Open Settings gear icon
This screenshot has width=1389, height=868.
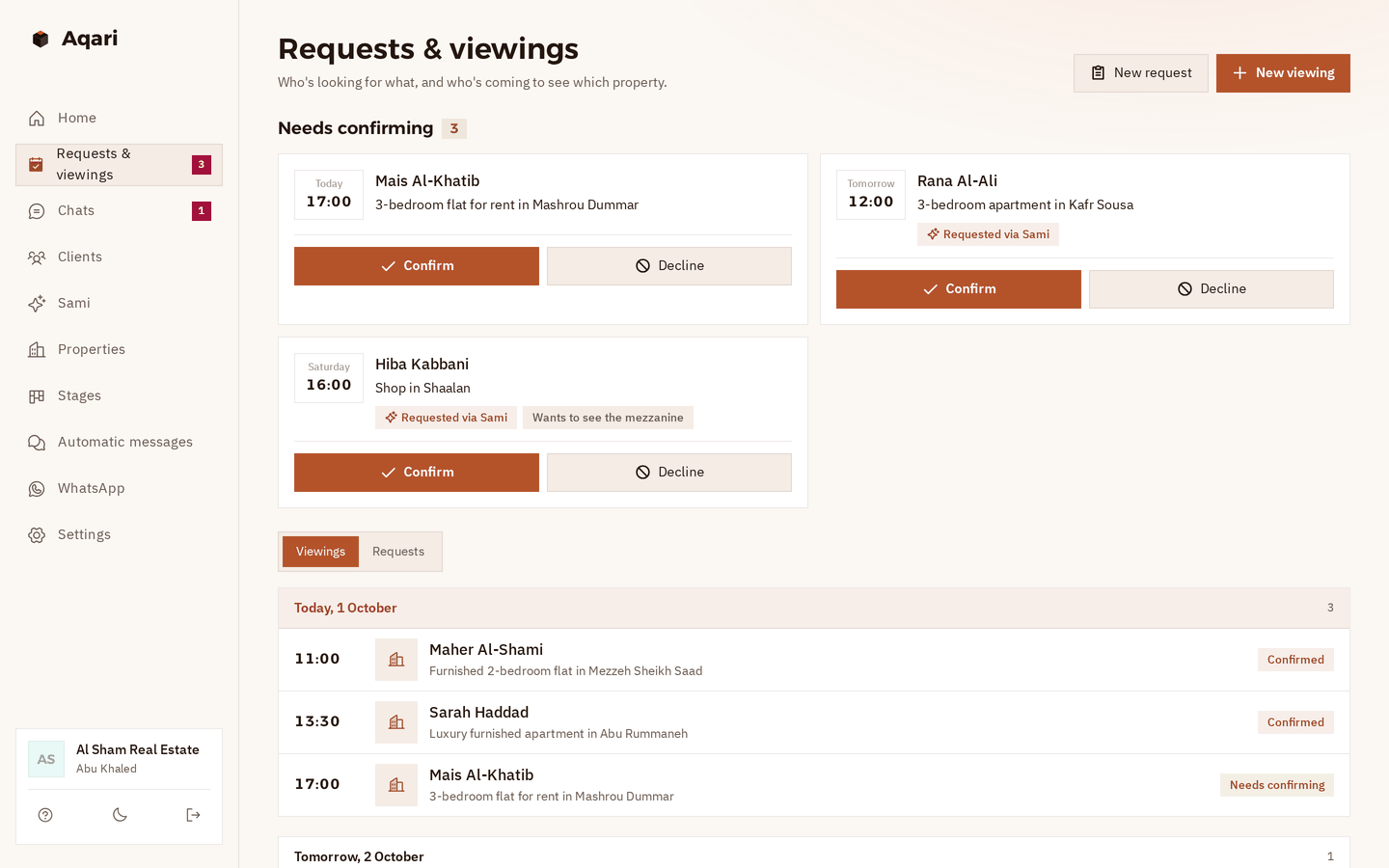tap(37, 535)
